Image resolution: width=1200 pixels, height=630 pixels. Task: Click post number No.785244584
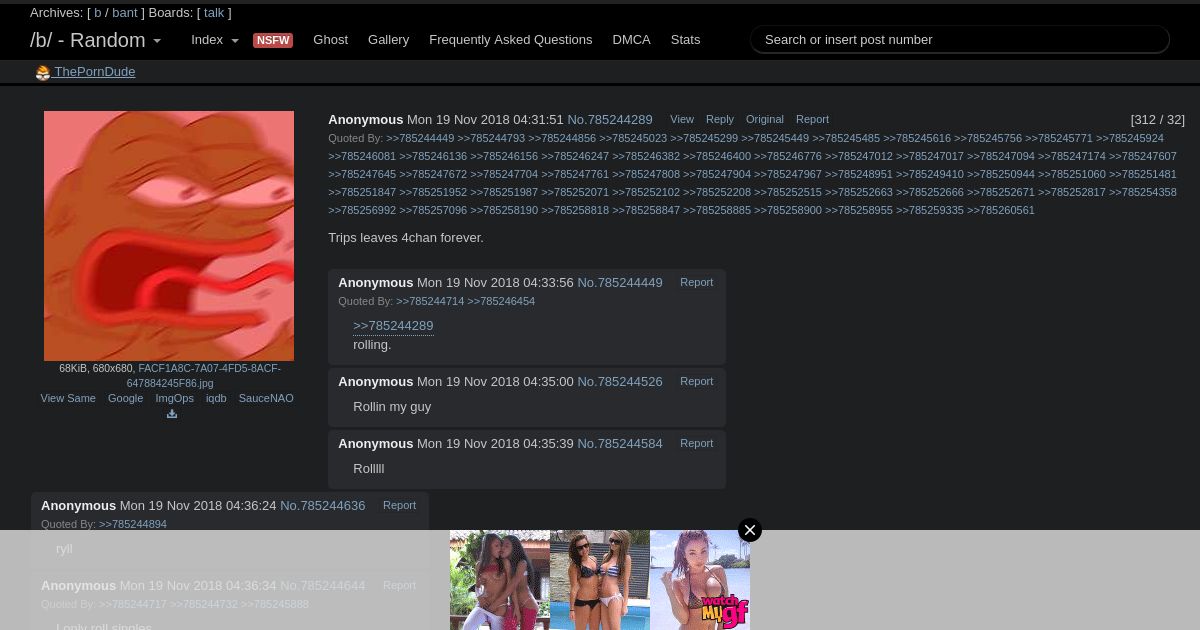[620, 443]
